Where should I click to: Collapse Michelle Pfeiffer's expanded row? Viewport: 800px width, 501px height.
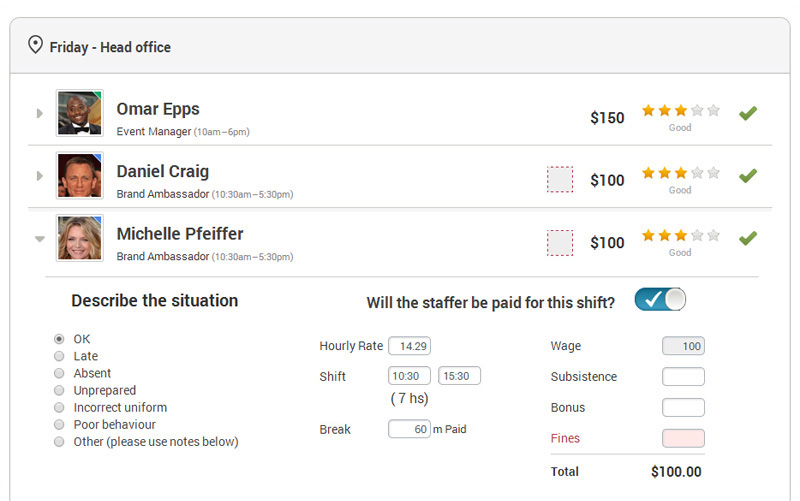tap(40, 239)
